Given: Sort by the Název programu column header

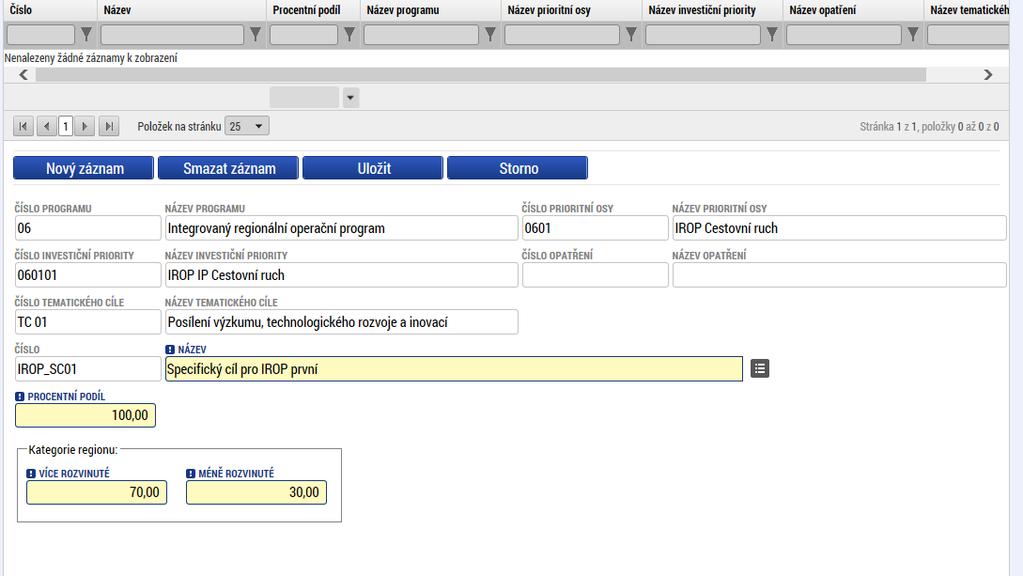Looking at the screenshot, I should [x=403, y=10].
